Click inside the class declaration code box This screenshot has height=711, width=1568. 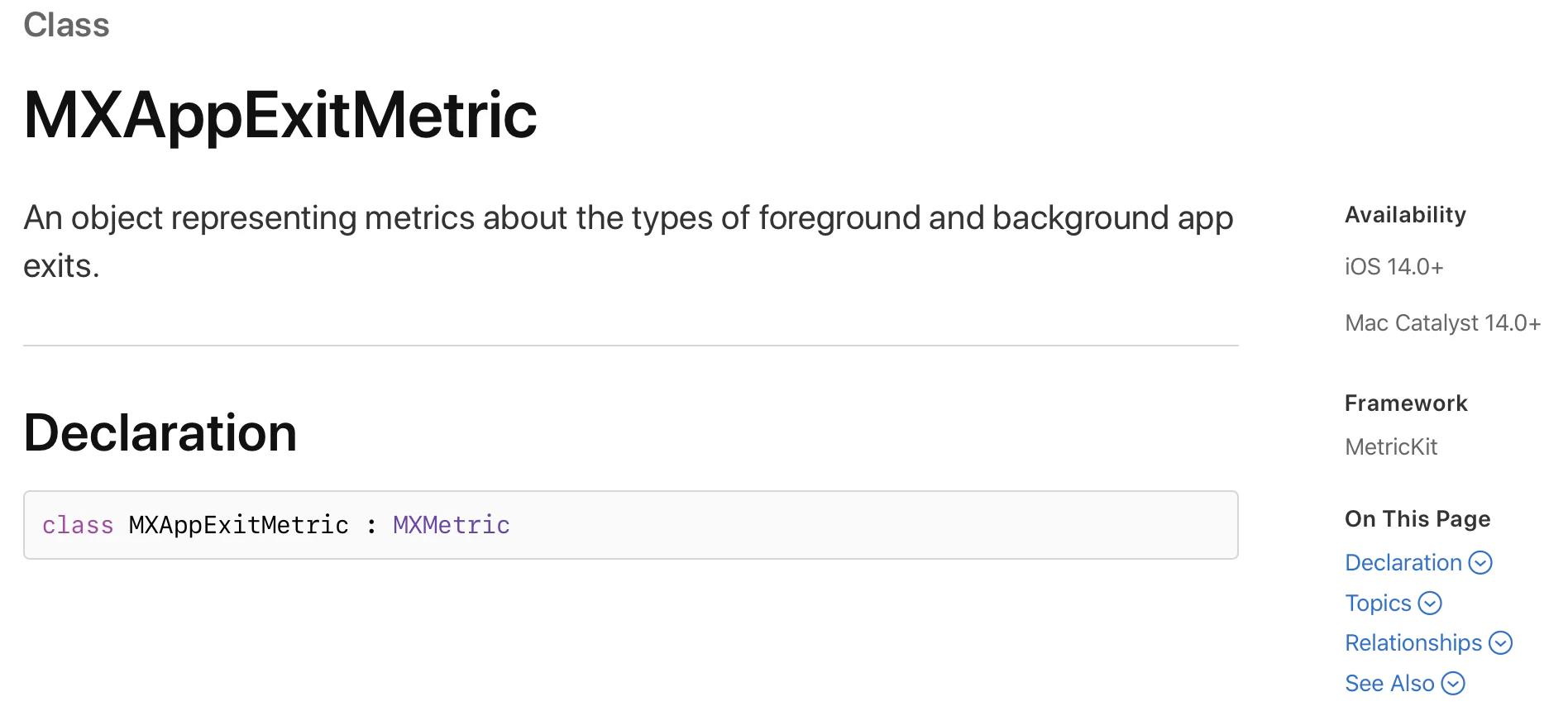coord(827,525)
